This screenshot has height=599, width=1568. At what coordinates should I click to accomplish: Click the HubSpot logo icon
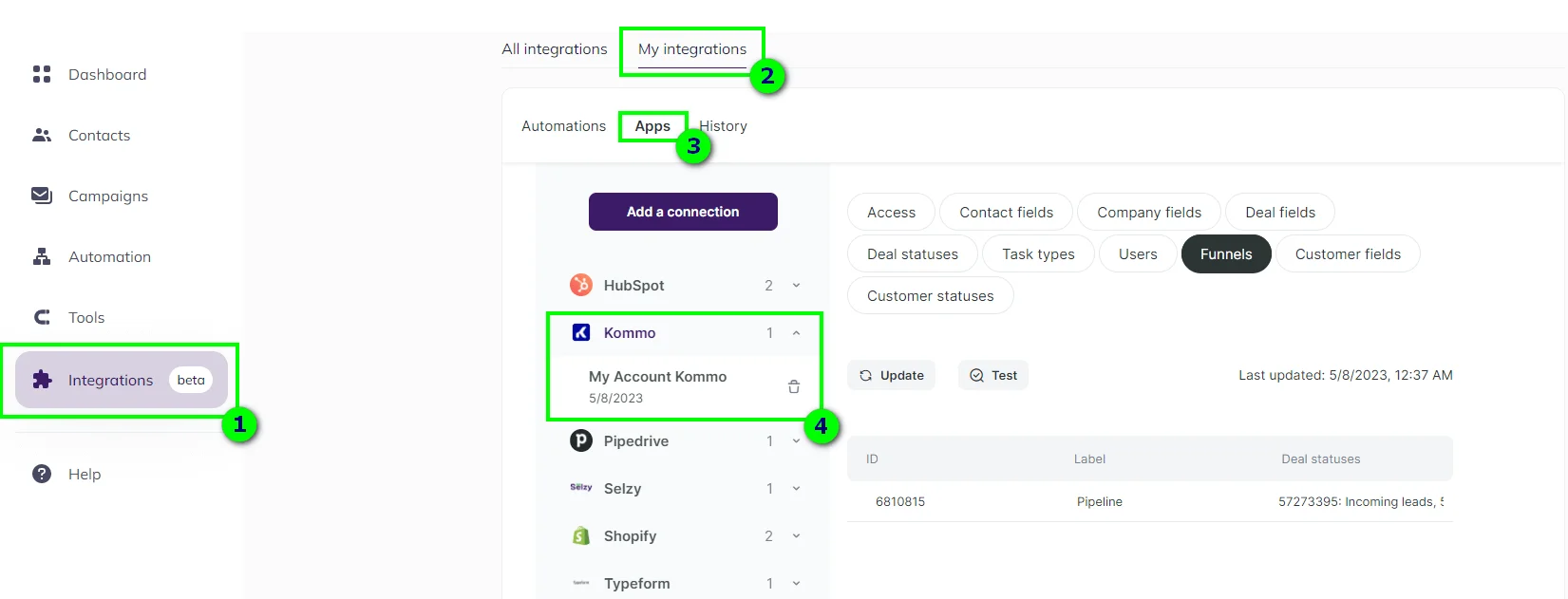tap(581, 285)
